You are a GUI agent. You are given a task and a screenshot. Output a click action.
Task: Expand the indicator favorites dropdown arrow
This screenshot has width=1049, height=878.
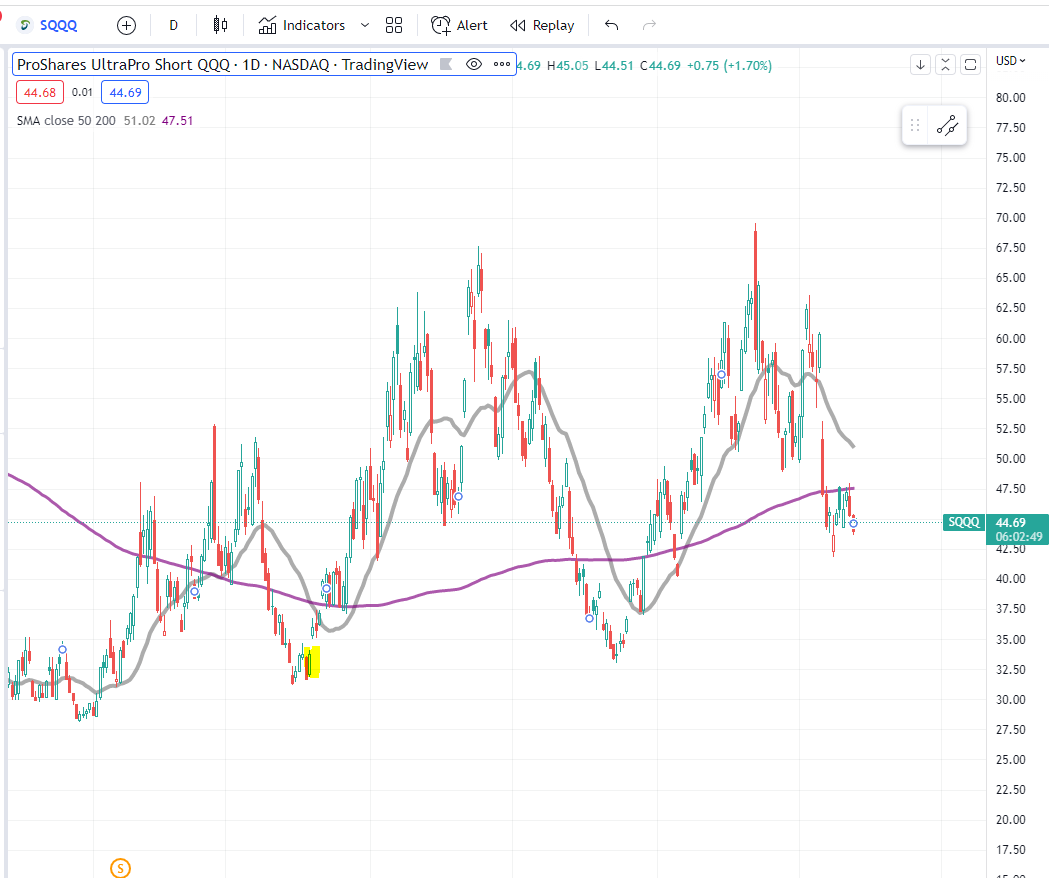365,25
